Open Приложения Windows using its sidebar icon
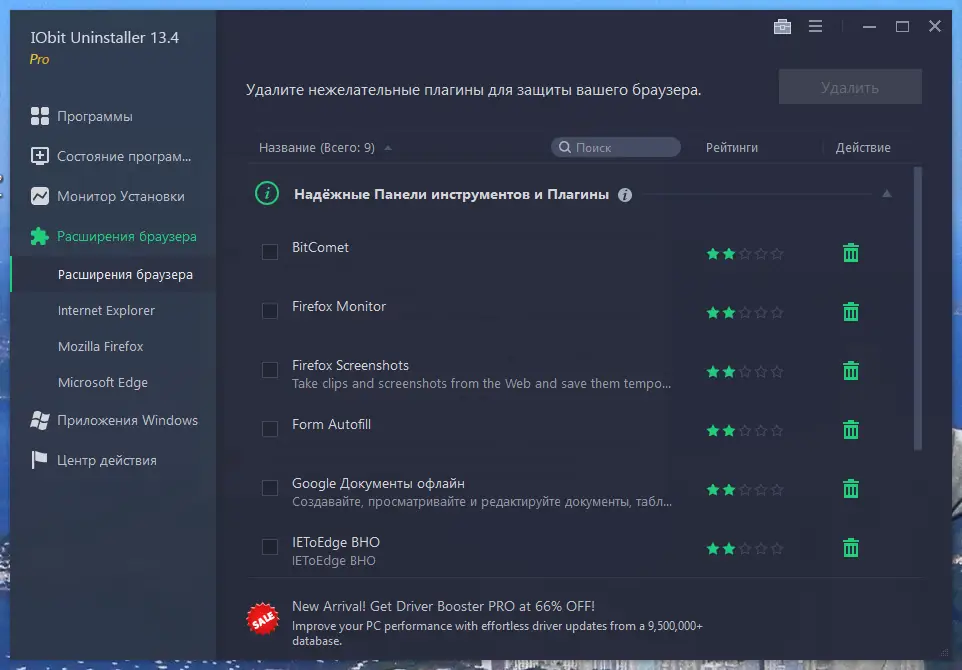The width and height of the screenshot is (962, 670). pos(41,420)
